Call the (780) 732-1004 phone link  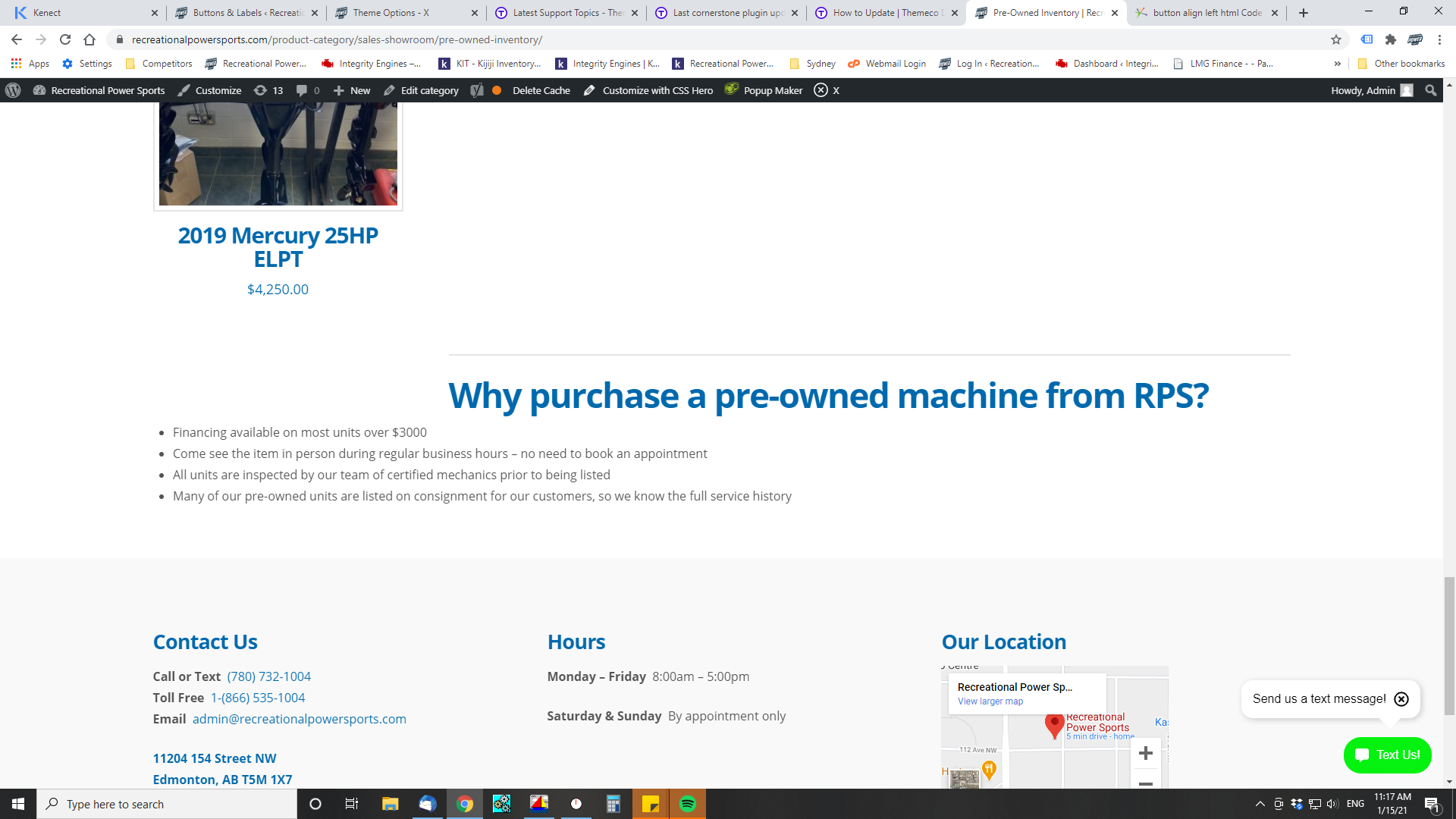coord(269,676)
